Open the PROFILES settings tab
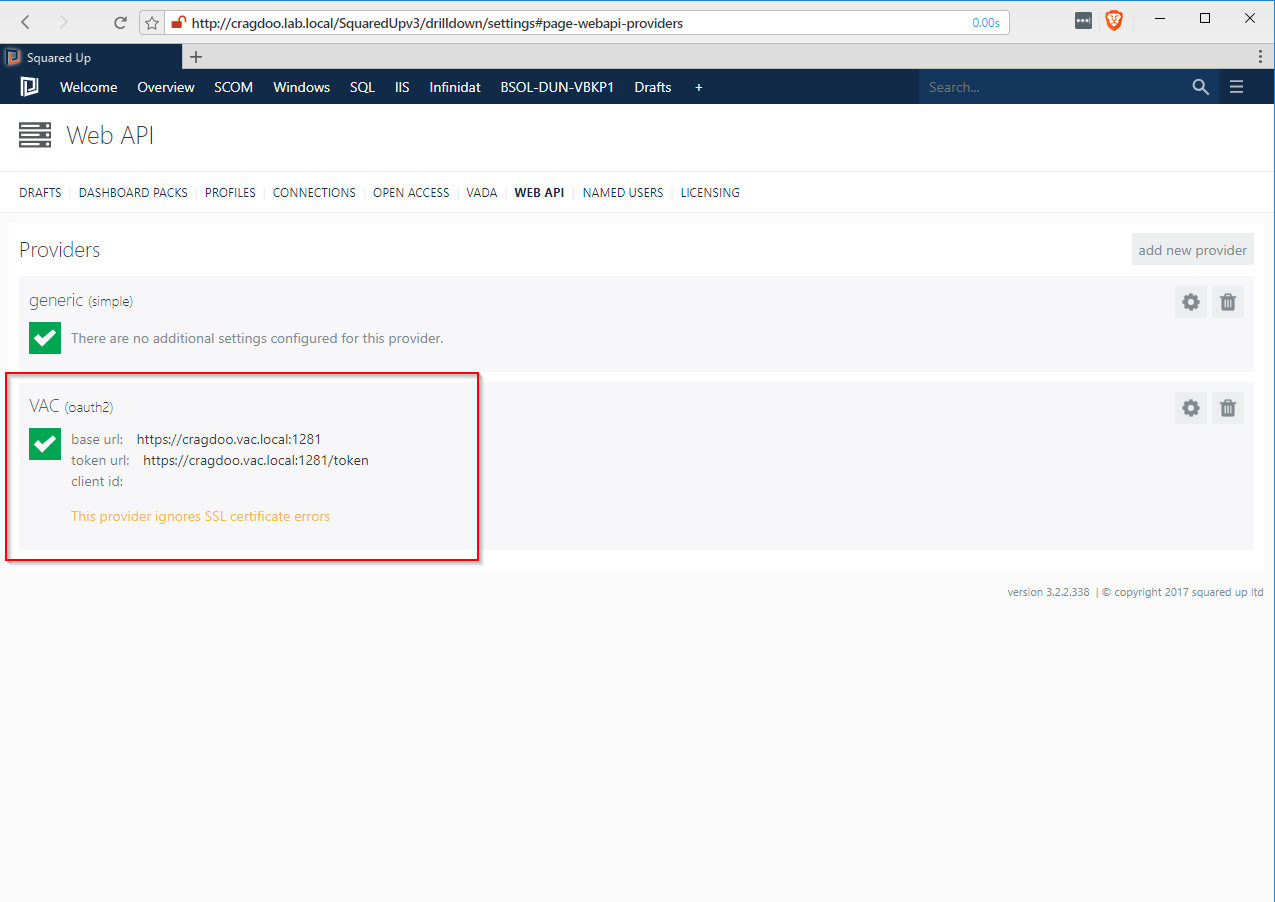This screenshot has height=902, width=1275. click(x=230, y=193)
